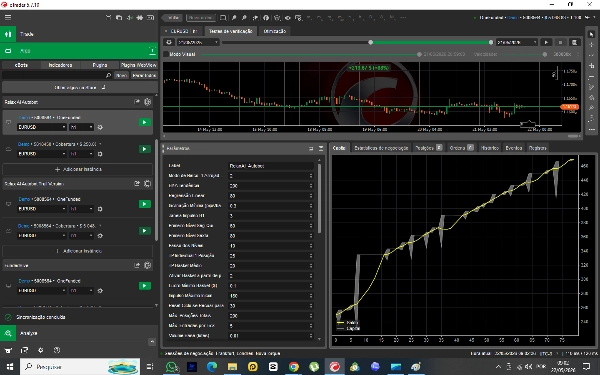Click Chrome icon in Windows taskbar
The height and width of the screenshot is (375, 600).
(x=294, y=367)
